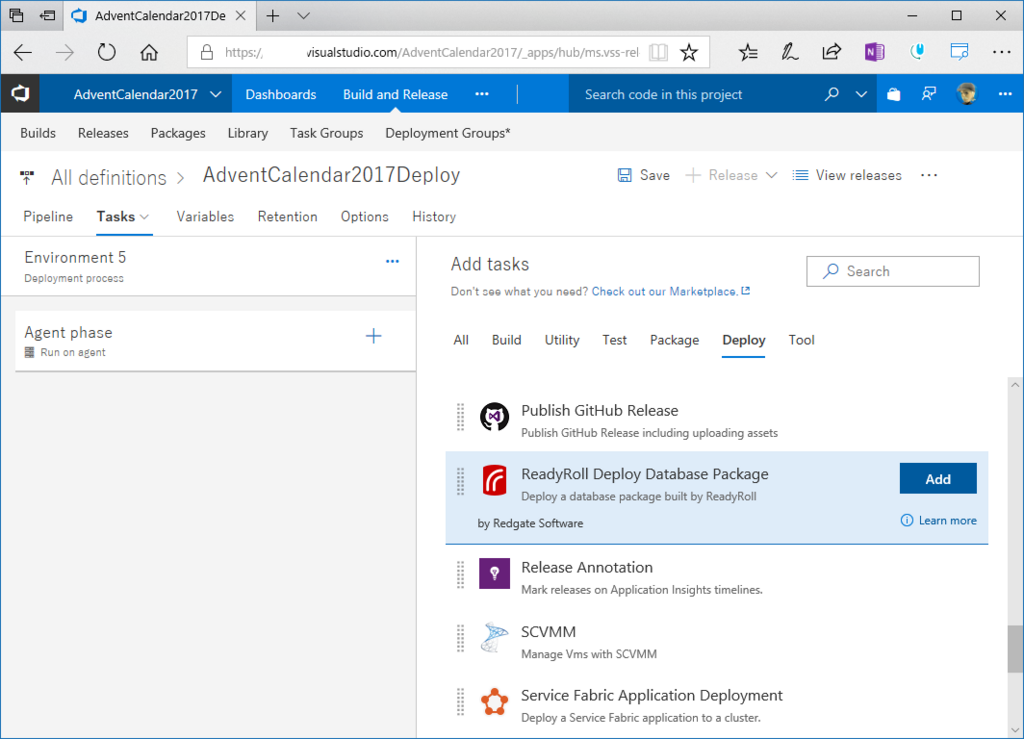Screen dimensions: 1024x739
Task: Add page to favorites with star icon
Action: click(689, 52)
